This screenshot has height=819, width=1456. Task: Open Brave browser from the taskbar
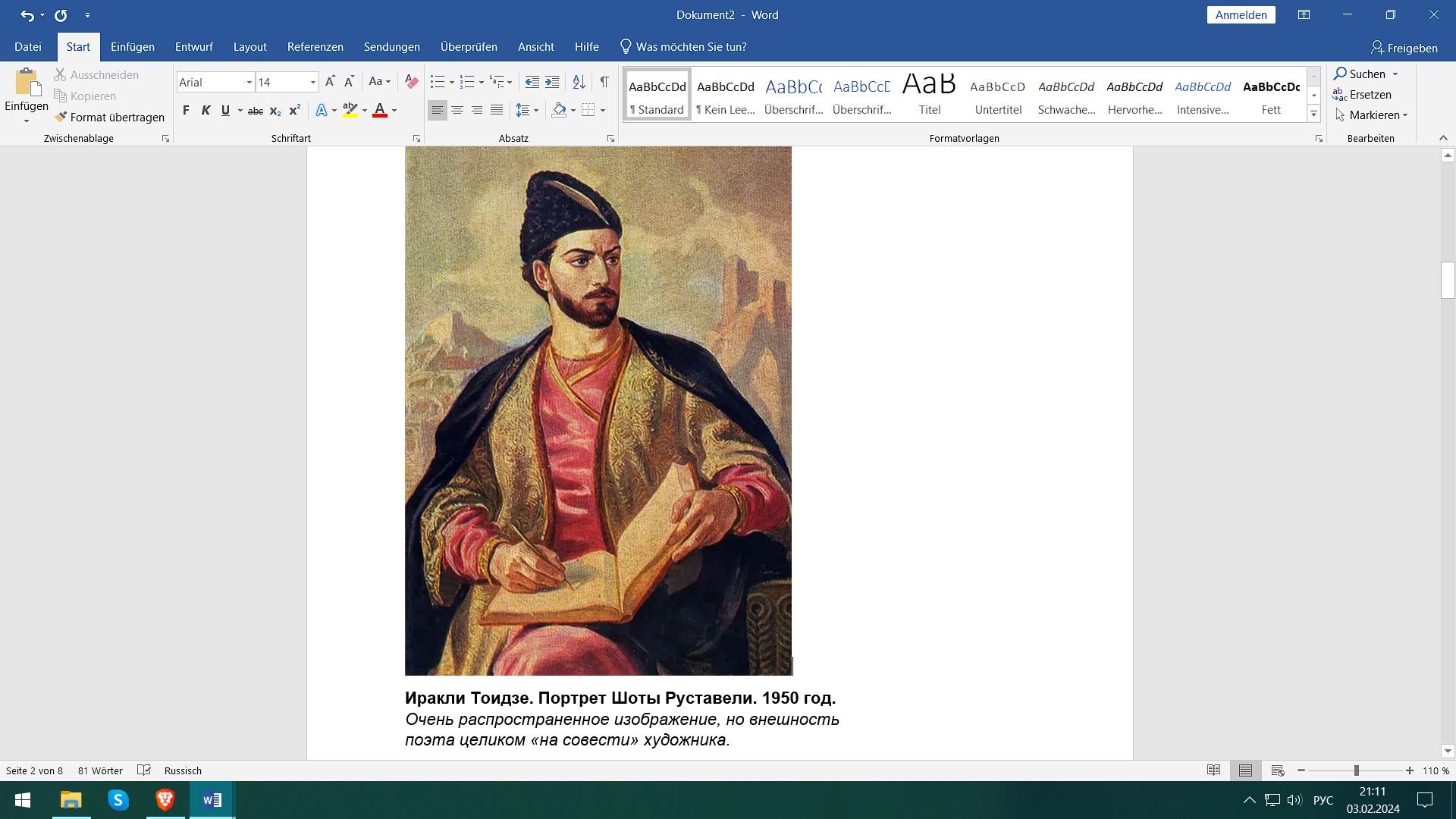(x=165, y=800)
